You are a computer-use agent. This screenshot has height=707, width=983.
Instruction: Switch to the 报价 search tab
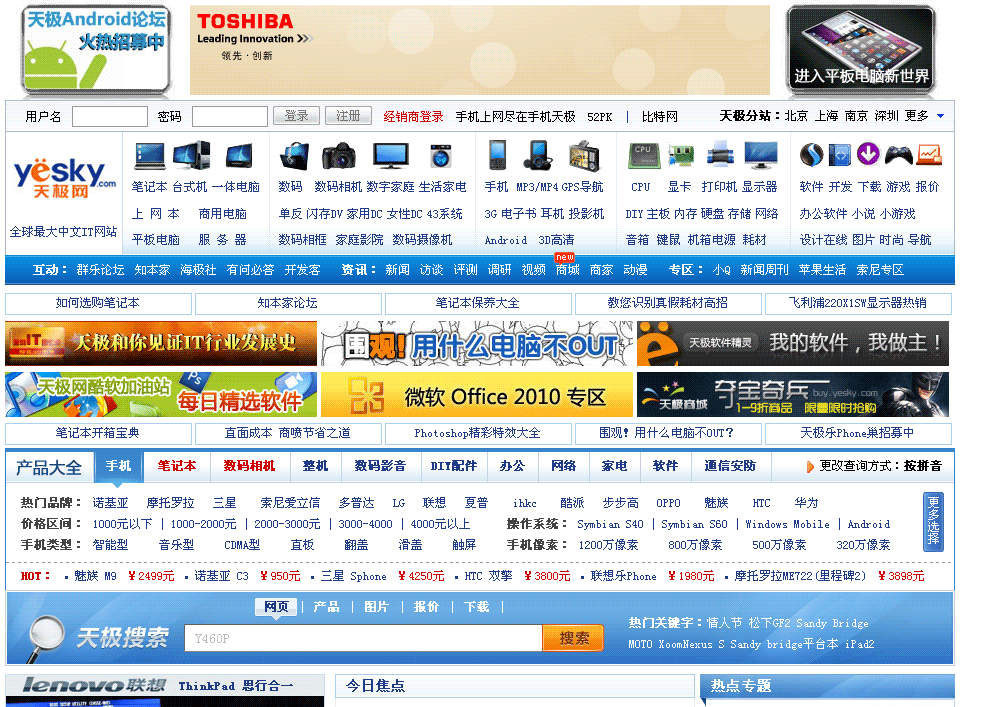(426, 607)
